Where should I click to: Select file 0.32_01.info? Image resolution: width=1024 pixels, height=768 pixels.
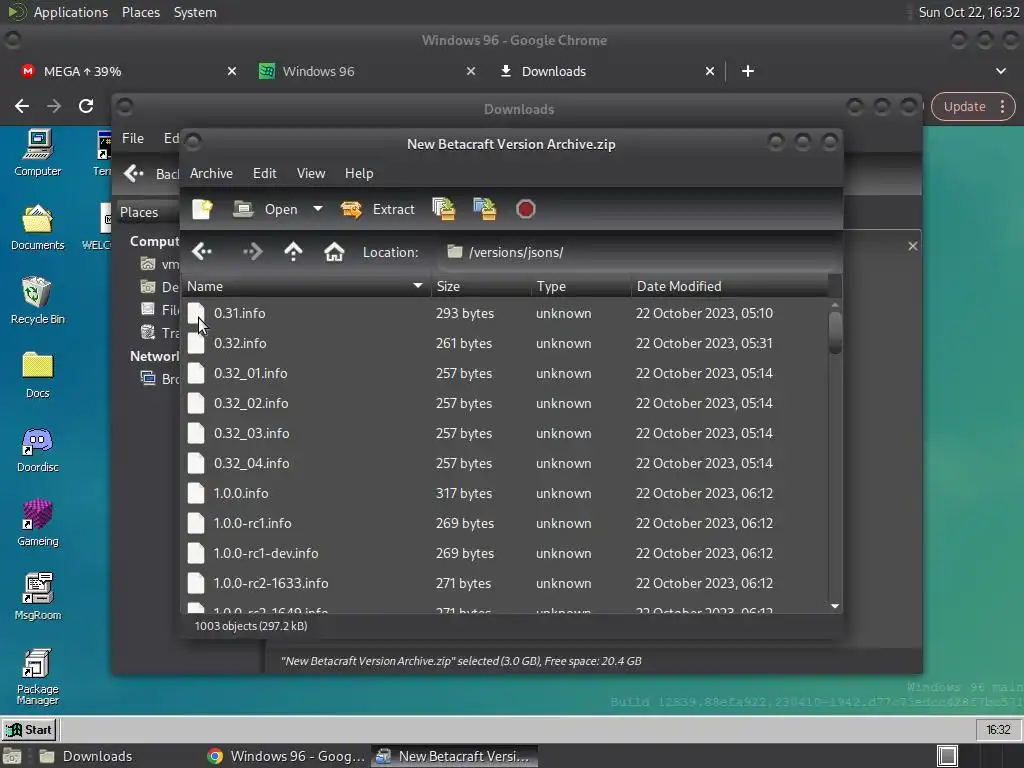tap(505, 374)
